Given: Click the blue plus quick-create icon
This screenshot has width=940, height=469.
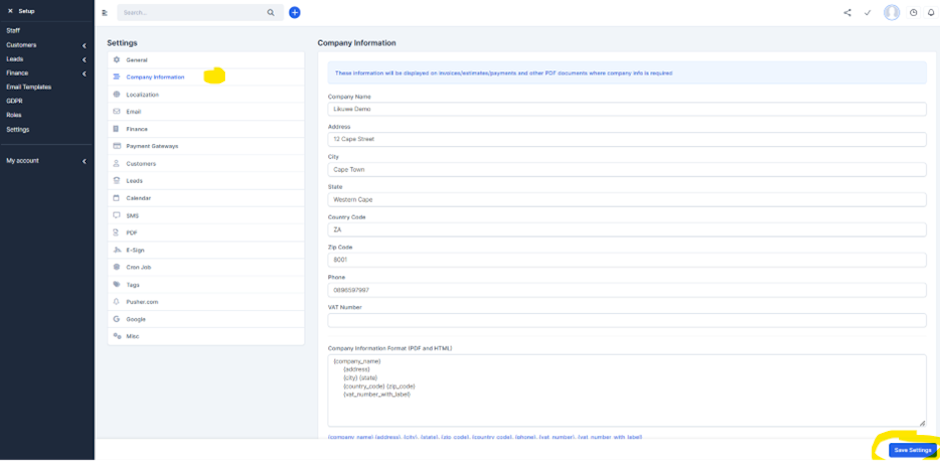Looking at the screenshot, I should pyautogui.click(x=294, y=12).
